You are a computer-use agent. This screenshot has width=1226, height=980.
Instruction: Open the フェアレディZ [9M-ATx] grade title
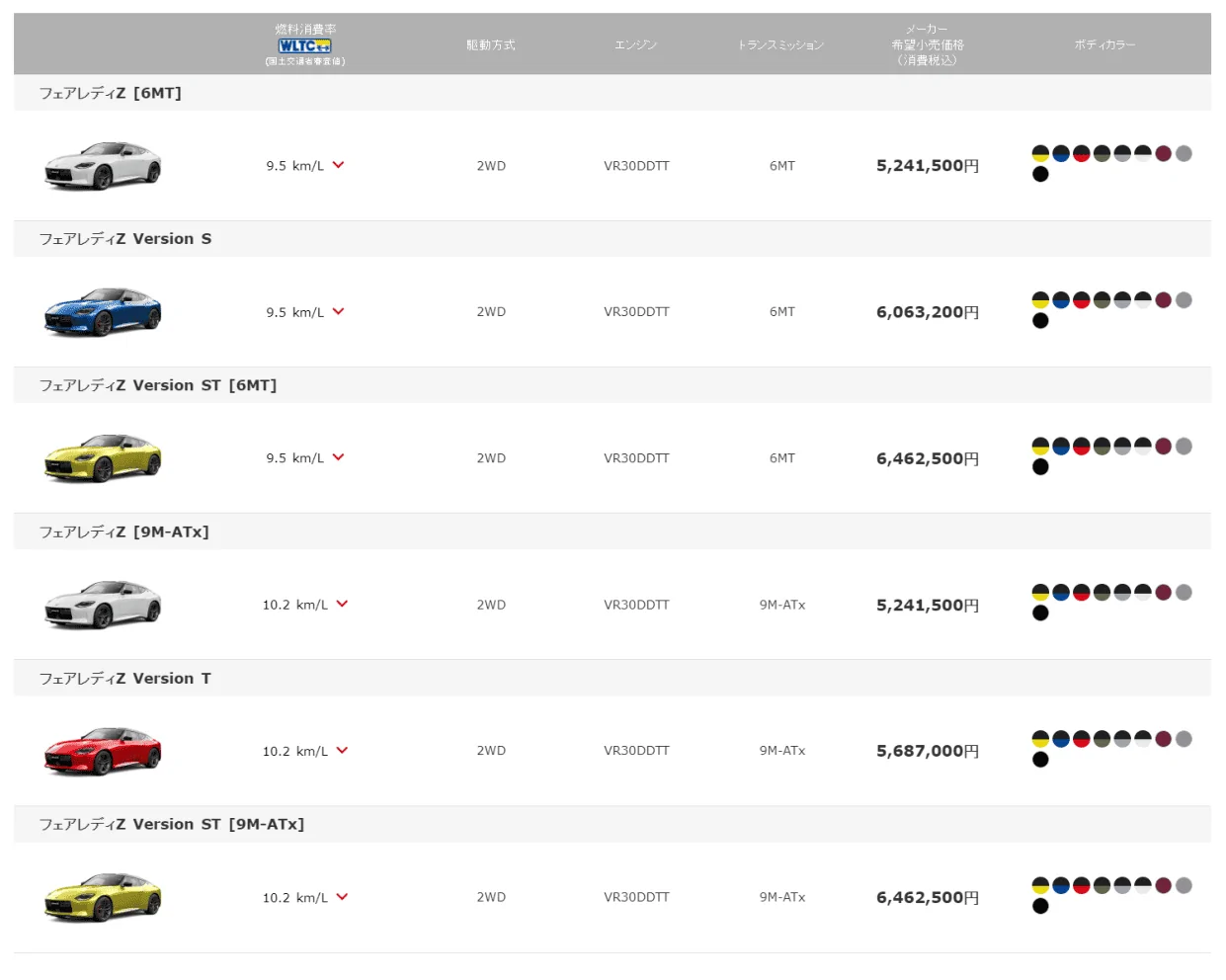point(123,531)
